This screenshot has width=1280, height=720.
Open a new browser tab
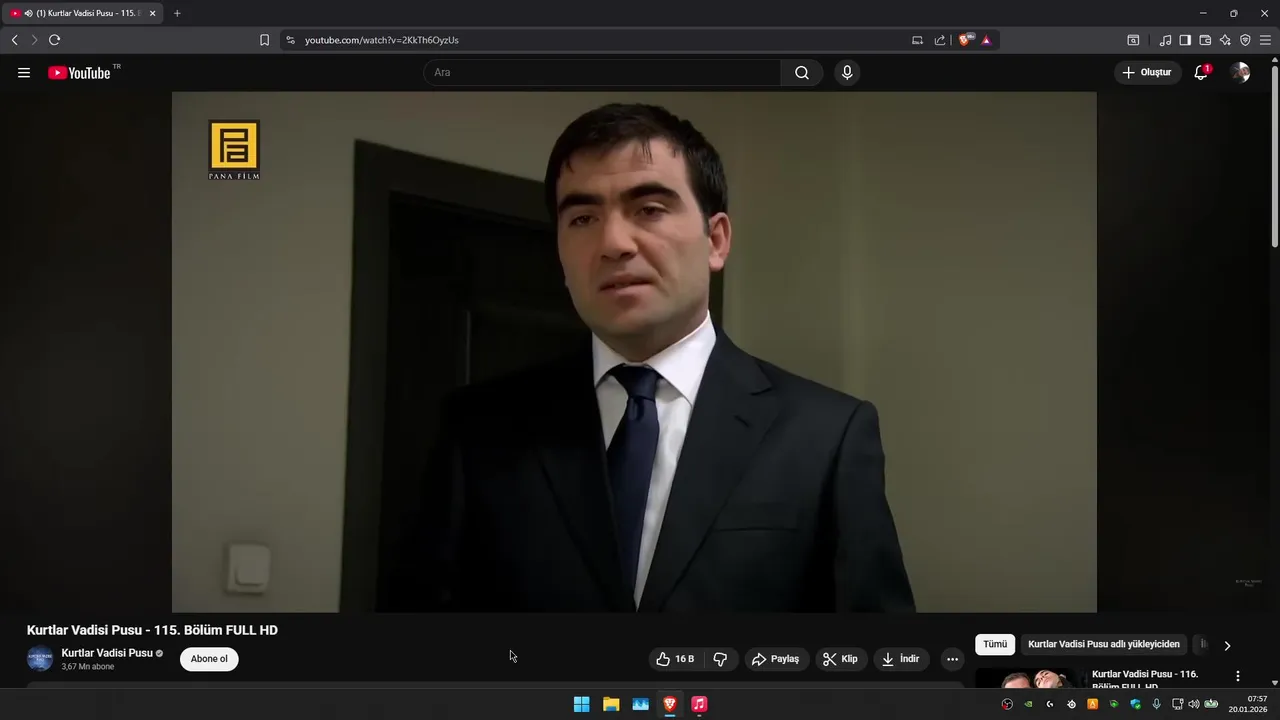(x=177, y=13)
